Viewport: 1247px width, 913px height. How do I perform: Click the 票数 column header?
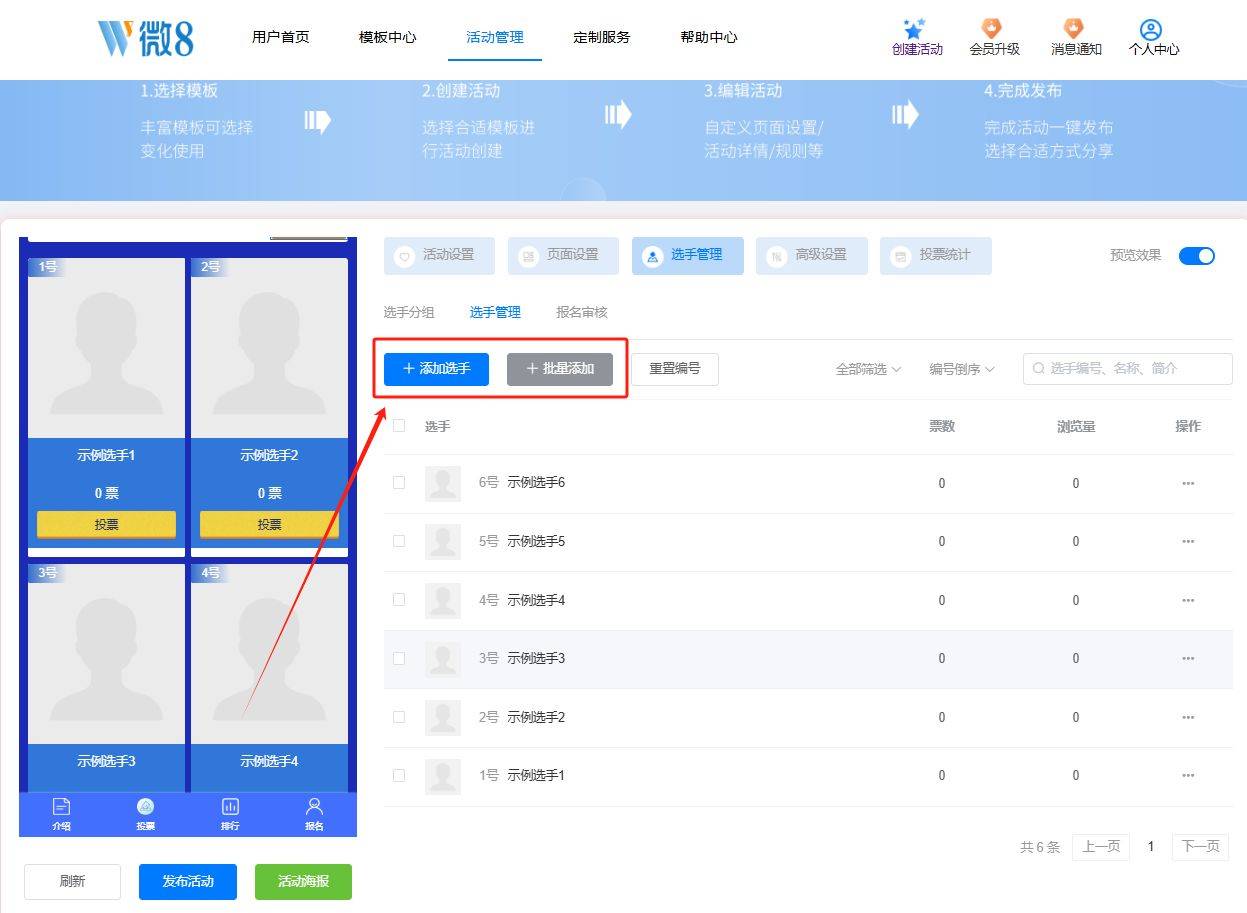(x=942, y=426)
